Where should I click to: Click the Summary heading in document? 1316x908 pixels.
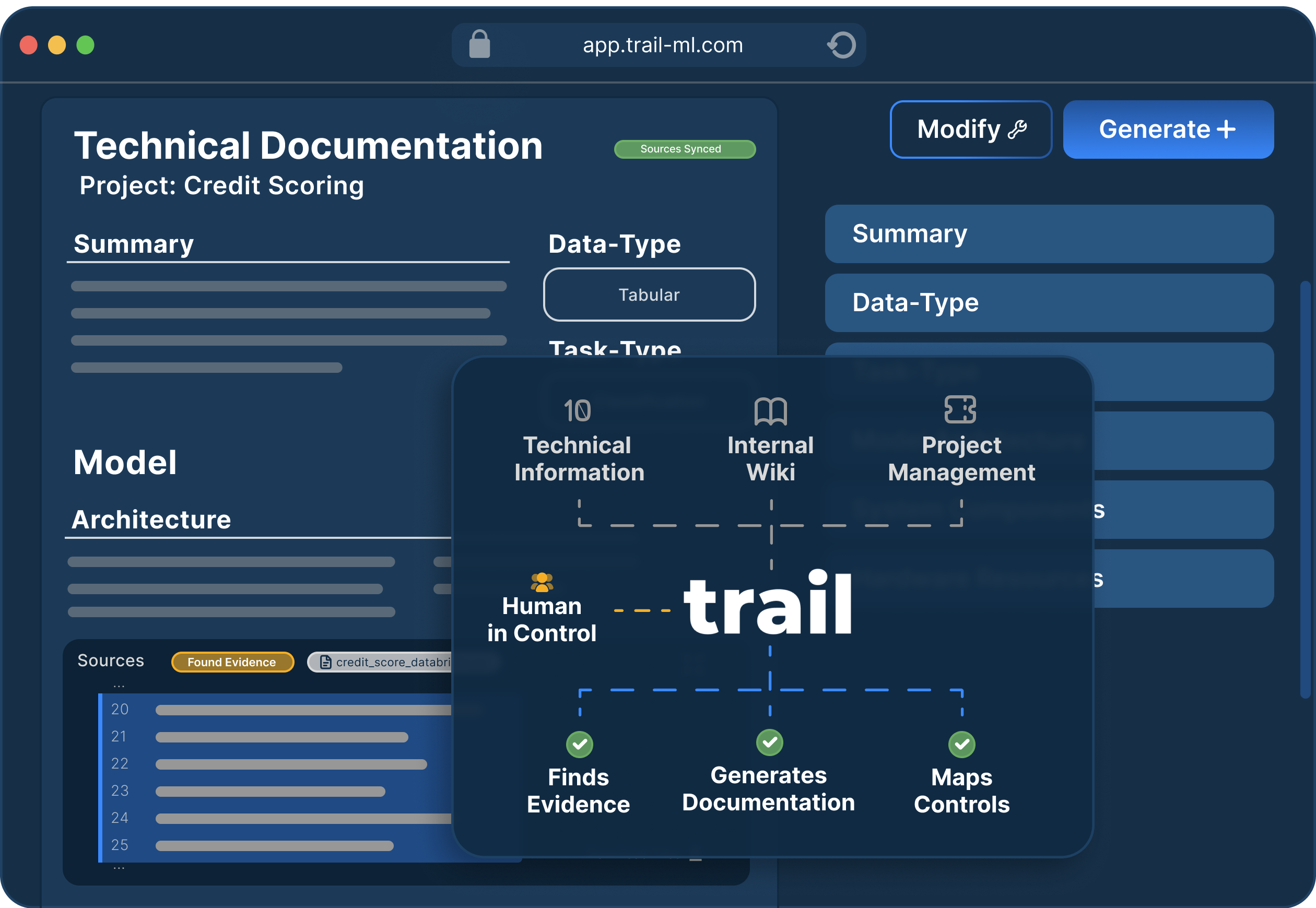134,244
